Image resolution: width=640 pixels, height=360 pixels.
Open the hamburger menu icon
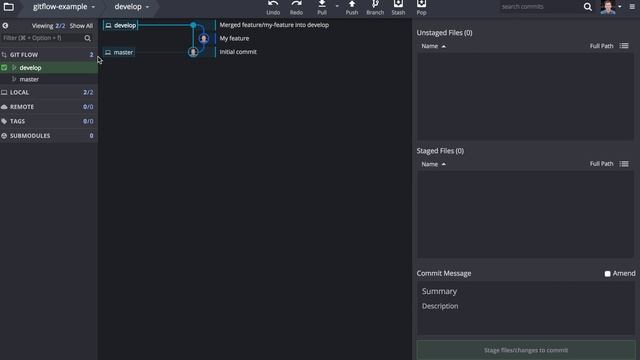632,7
